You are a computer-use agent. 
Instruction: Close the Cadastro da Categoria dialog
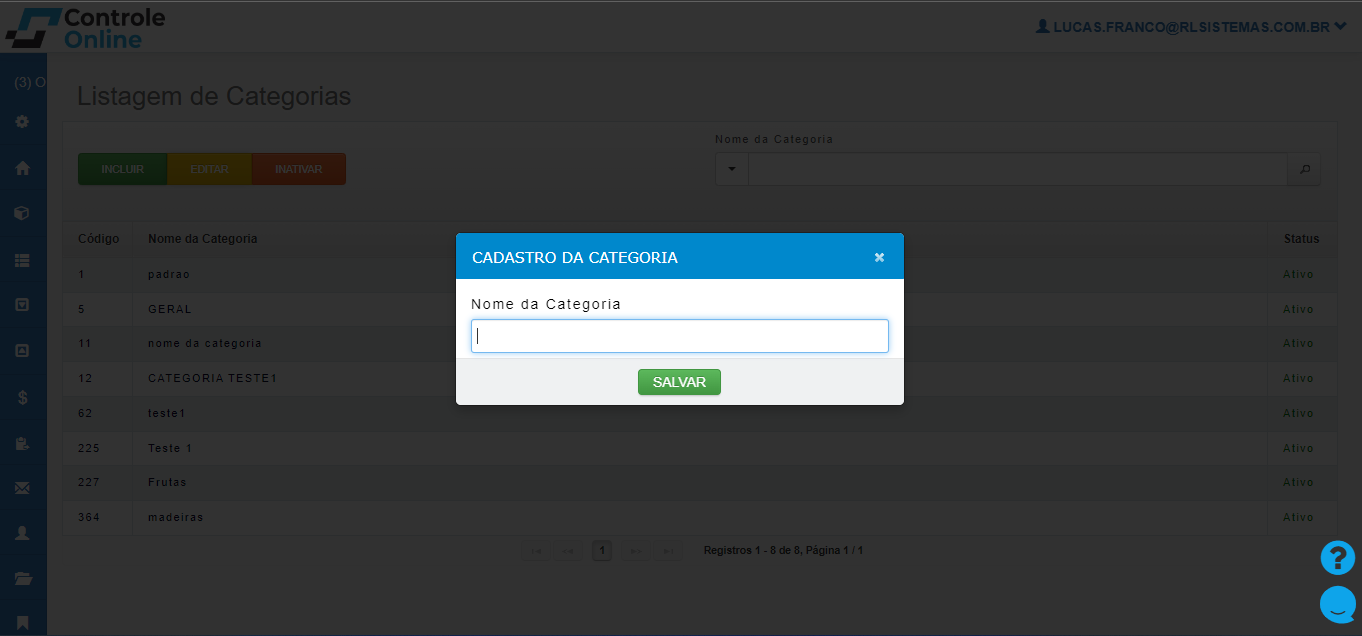click(879, 257)
